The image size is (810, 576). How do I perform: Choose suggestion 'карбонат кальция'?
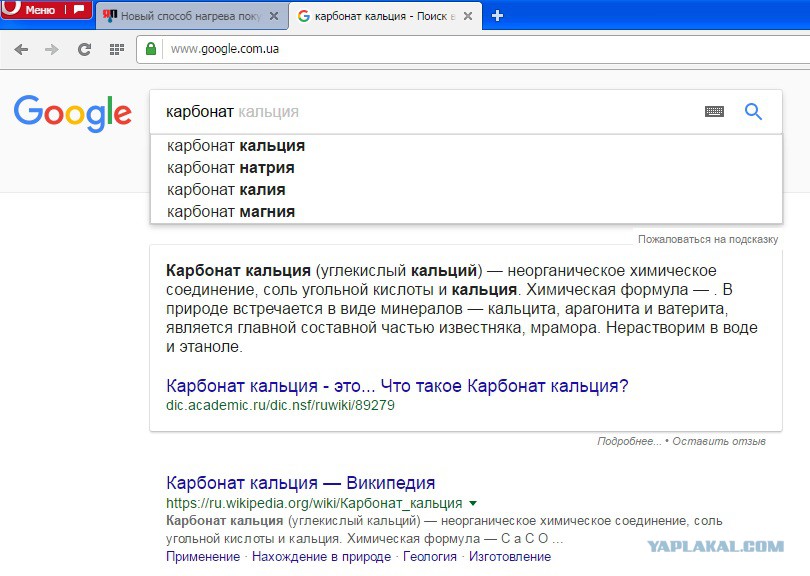point(465,146)
